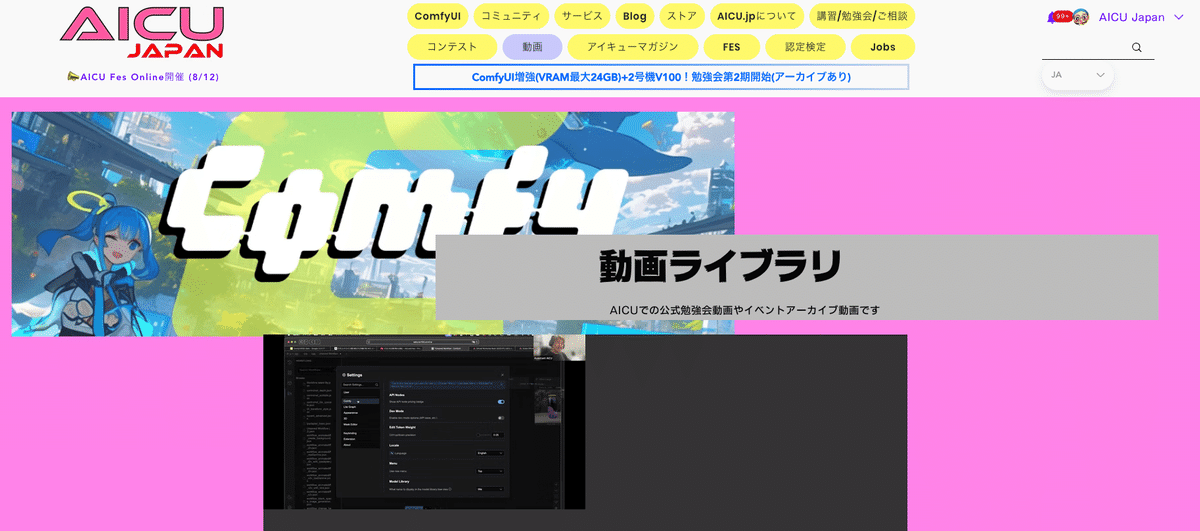
Task: Click the AICU Japan logo
Action: [x=142, y=32]
